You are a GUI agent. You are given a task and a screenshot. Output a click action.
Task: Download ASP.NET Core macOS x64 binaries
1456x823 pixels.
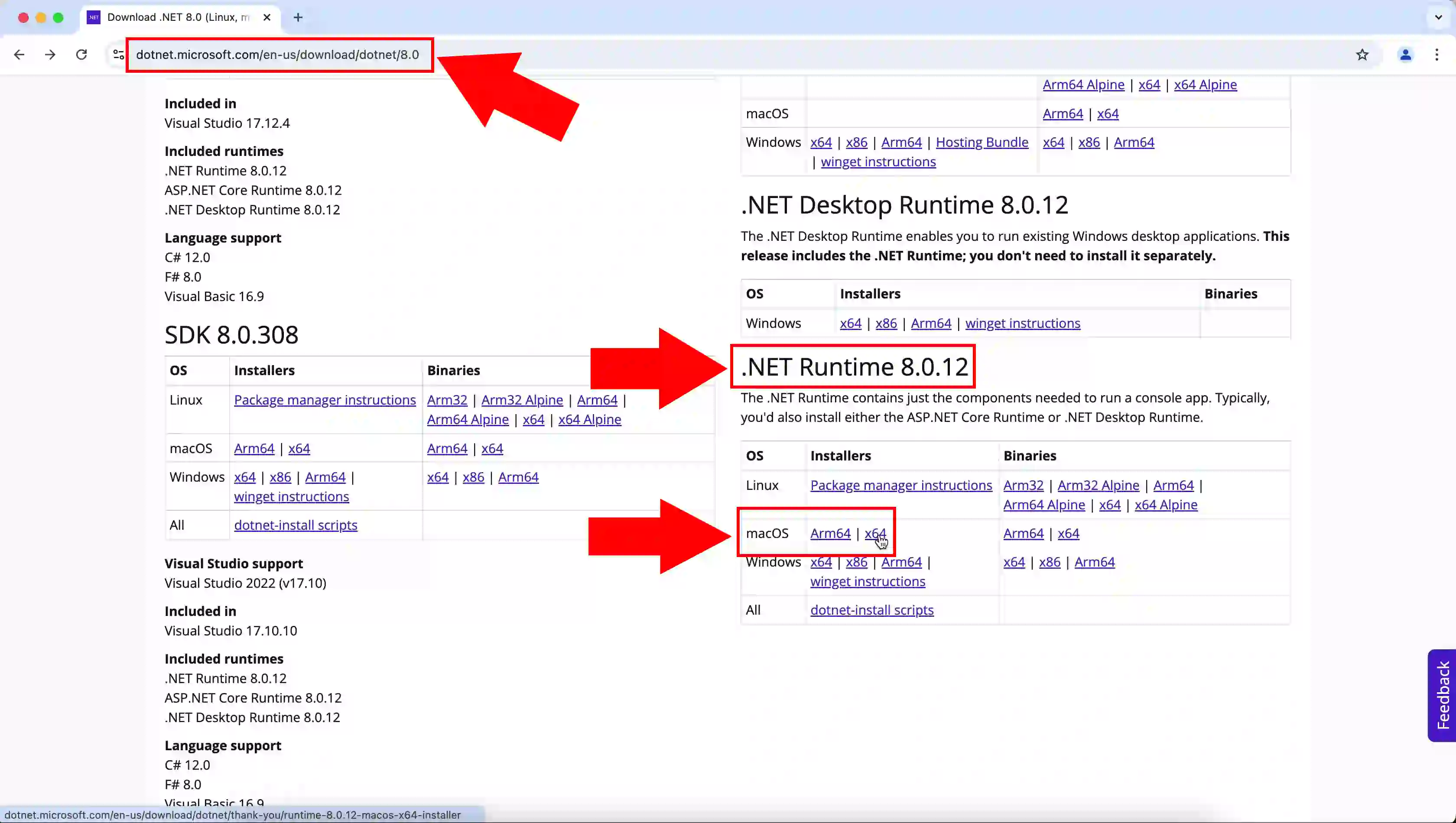tap(1108, 113)
